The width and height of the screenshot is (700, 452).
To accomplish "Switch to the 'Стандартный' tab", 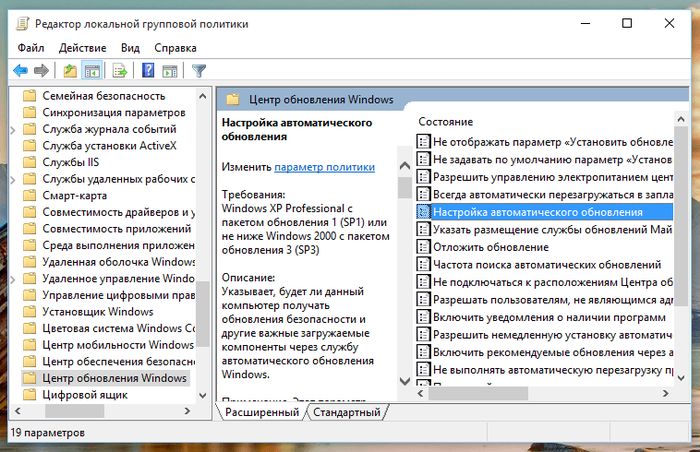I will (x=347, y=412).
